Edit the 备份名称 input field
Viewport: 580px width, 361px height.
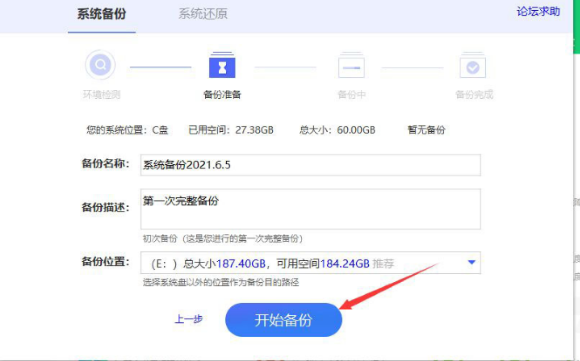[x=310, y=165]
